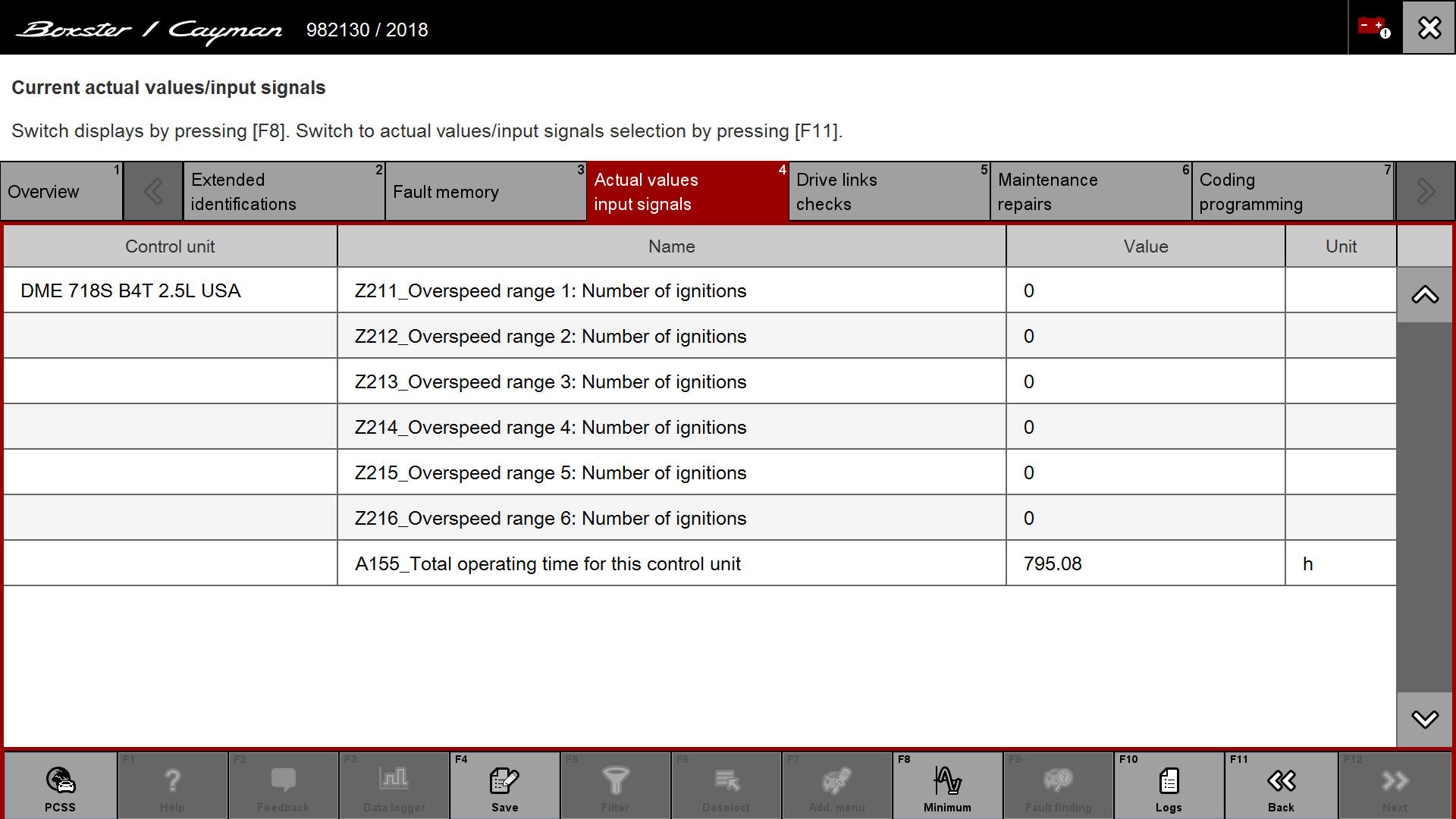Click the Unit column header
1456x819 pixels.
pyautogui.click(x=1341, y=246)
